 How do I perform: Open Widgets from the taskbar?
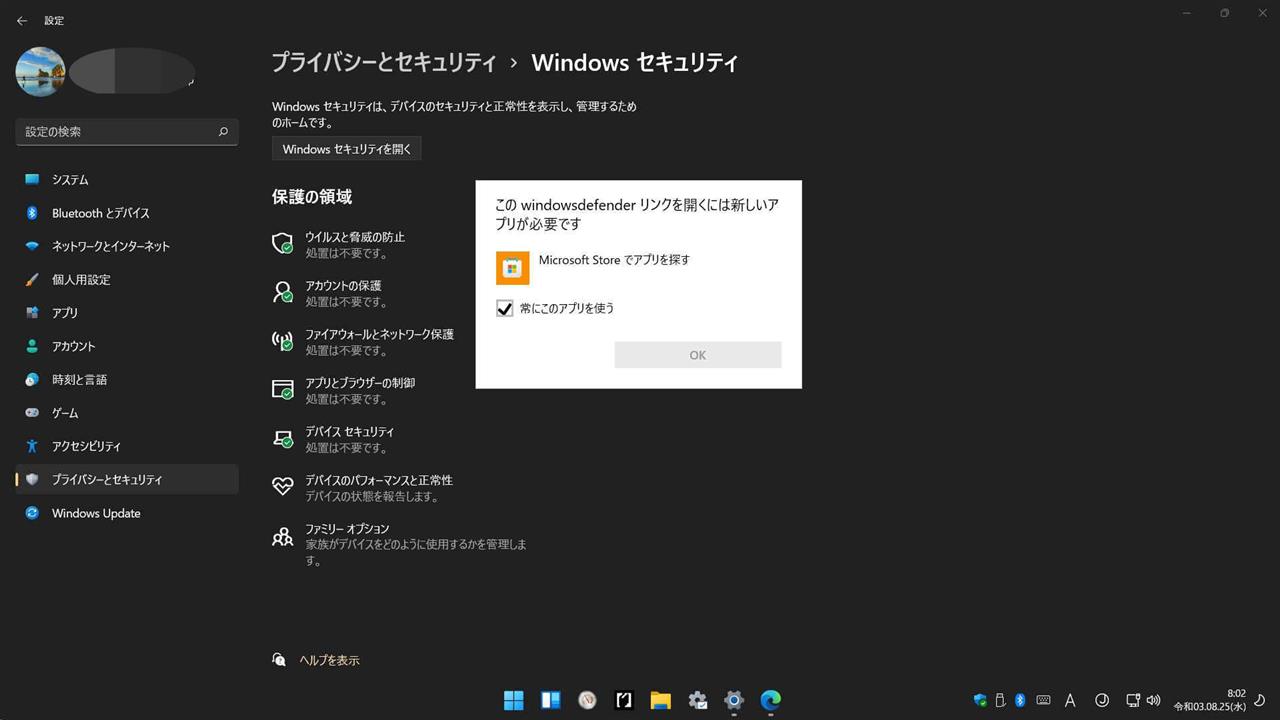(x=551, y=700)
